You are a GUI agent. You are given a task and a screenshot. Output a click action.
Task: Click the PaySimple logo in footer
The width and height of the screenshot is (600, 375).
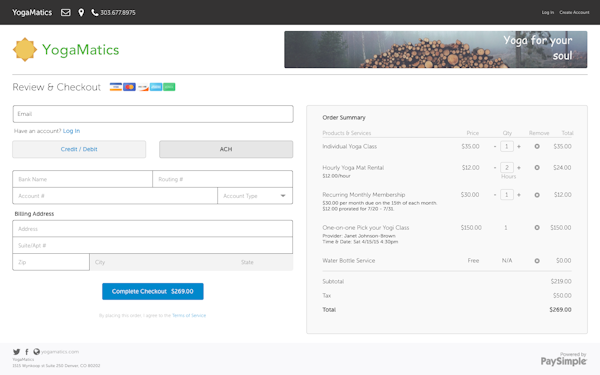563,361
